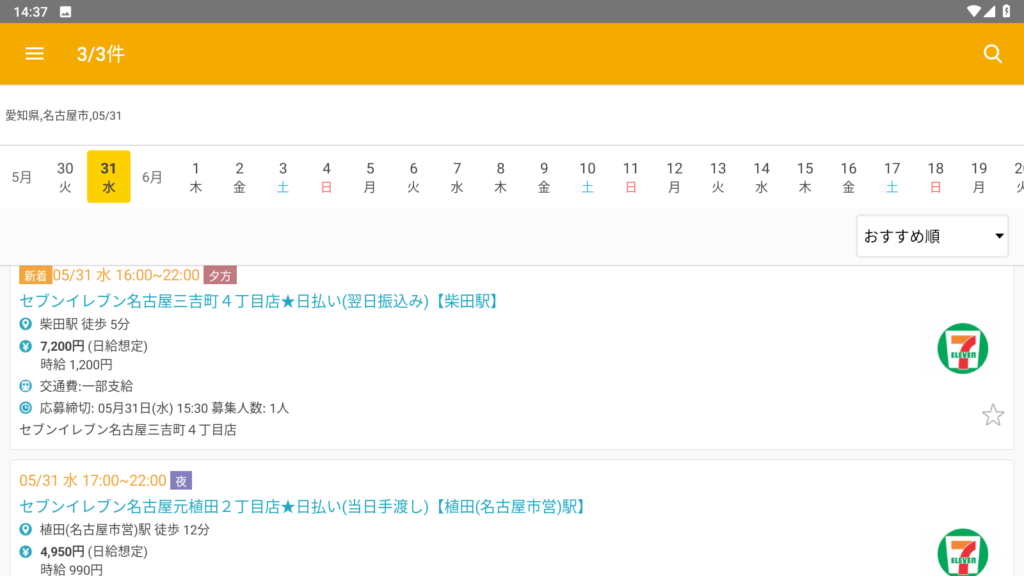Viewport: 1024px width, 576px height.
Task: Tap the 3/3件 results count title
Action: 101,54
